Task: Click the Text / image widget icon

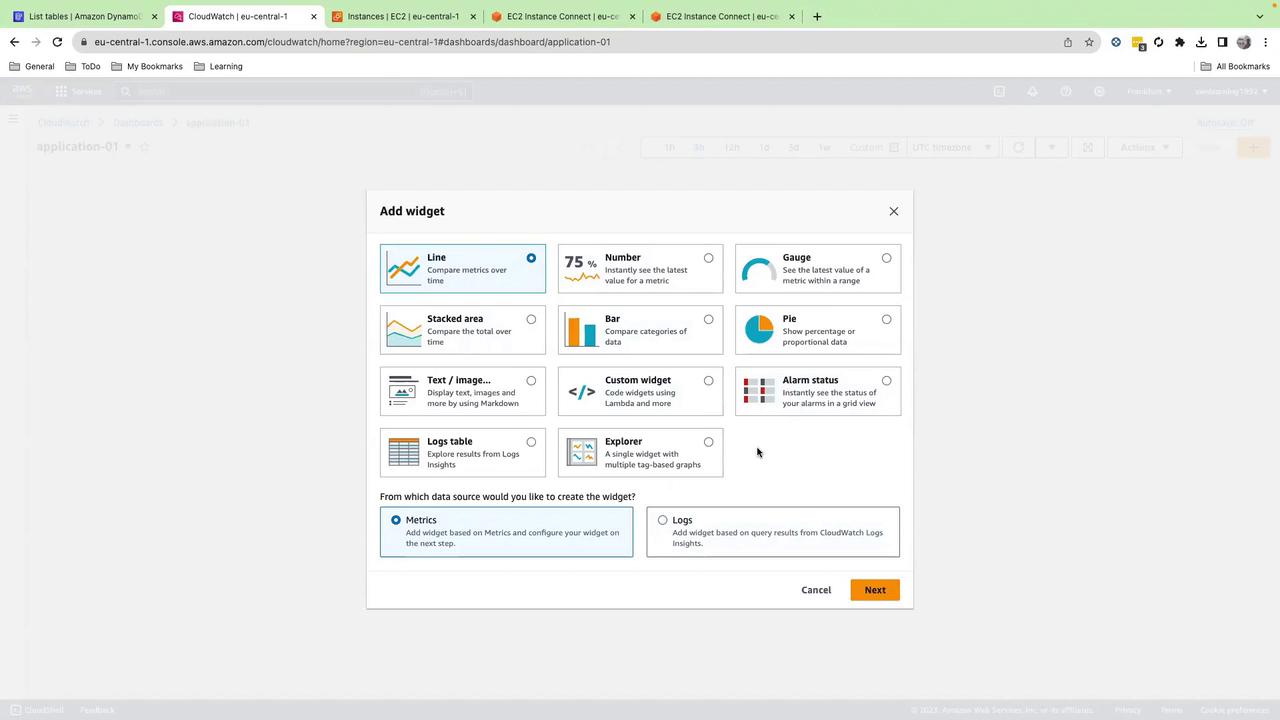Action: (403, 391)
